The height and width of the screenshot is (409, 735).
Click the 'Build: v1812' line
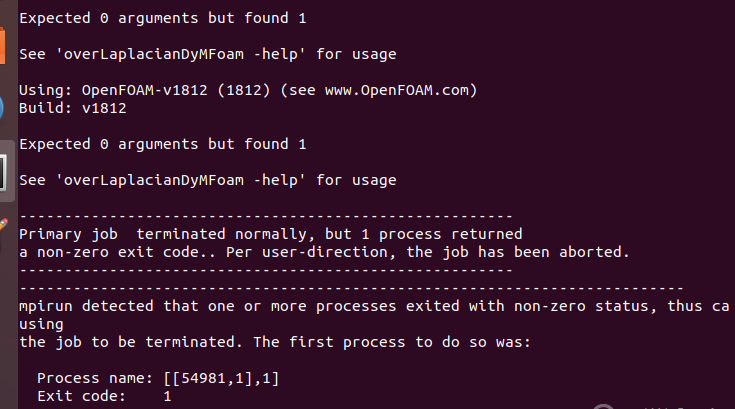pyautogui.click(x=73, y=108)
